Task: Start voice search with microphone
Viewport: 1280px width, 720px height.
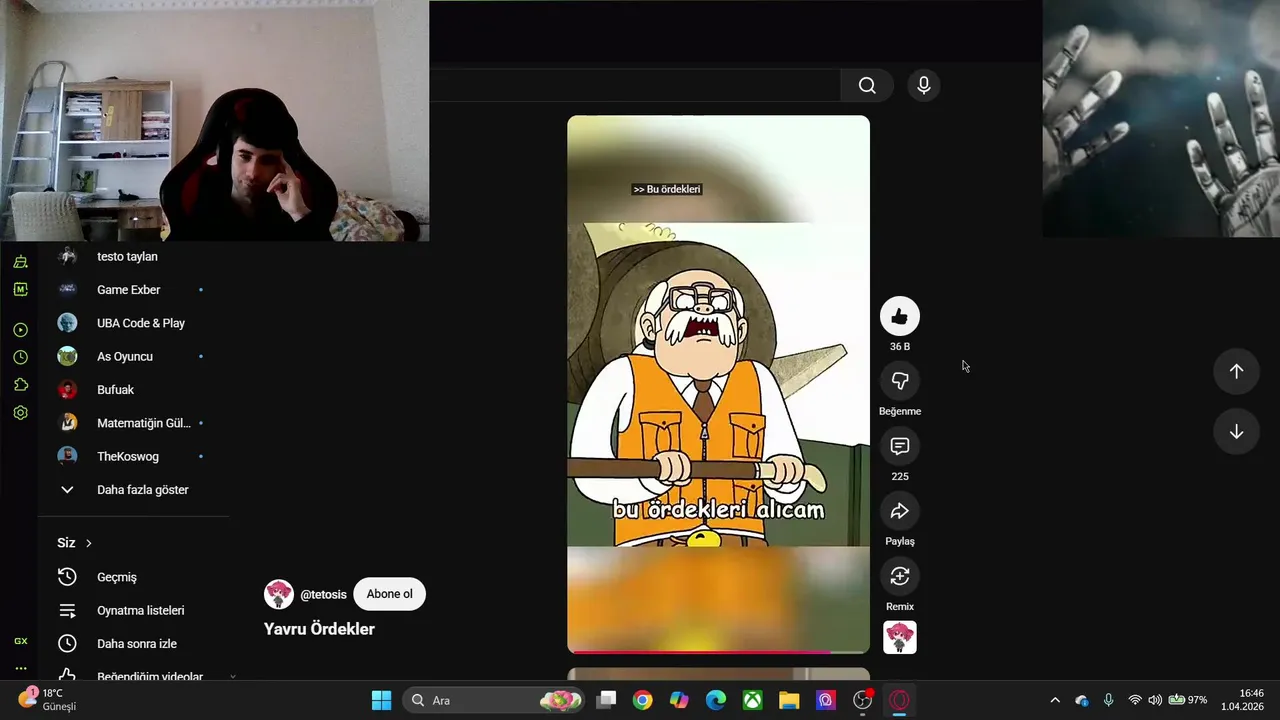Action: [x=924, y=86]
